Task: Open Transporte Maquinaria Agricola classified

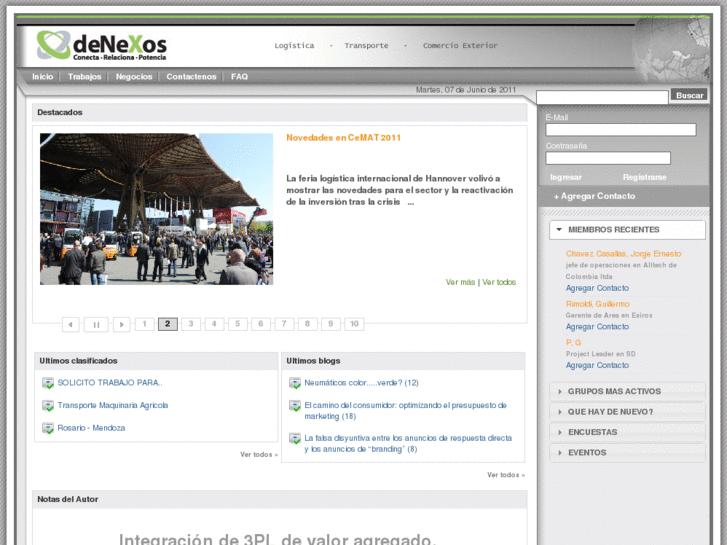Action: (113, 405)
